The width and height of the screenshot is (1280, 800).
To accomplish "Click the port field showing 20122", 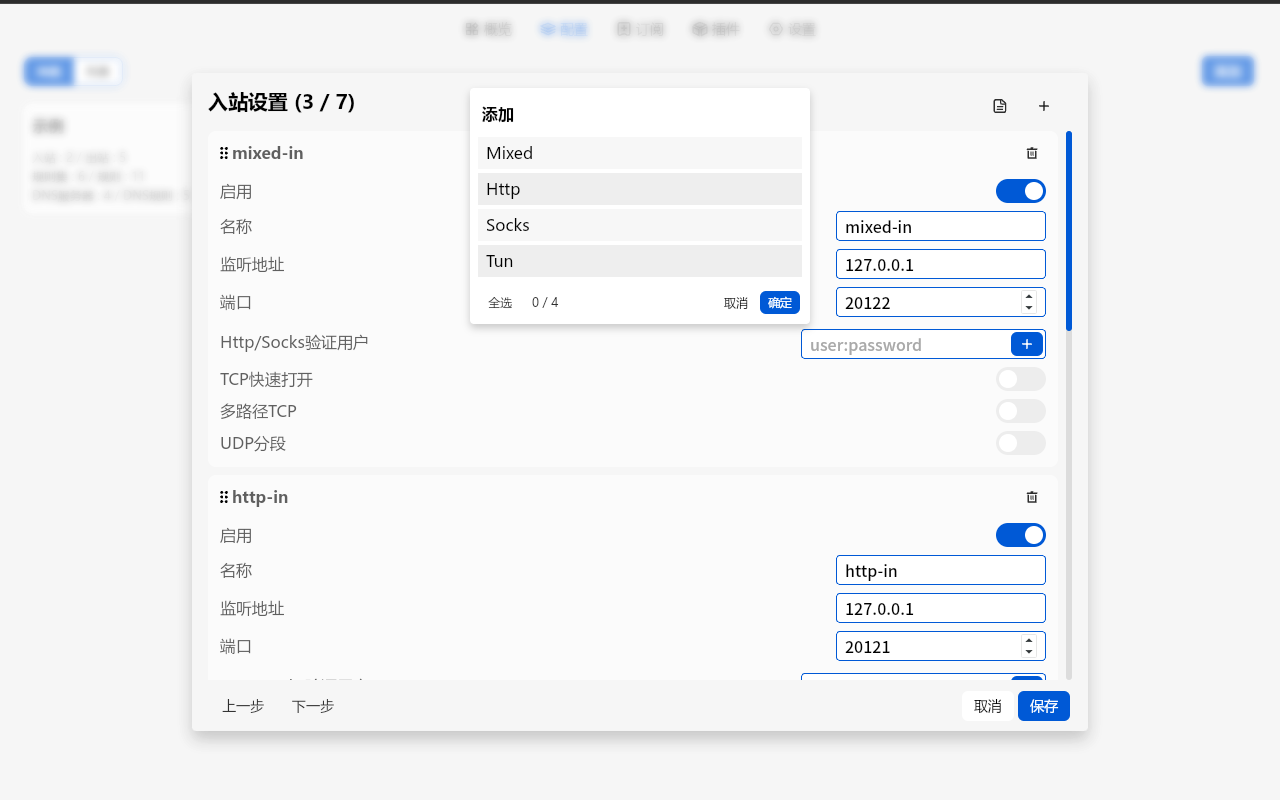I will 941,302.
